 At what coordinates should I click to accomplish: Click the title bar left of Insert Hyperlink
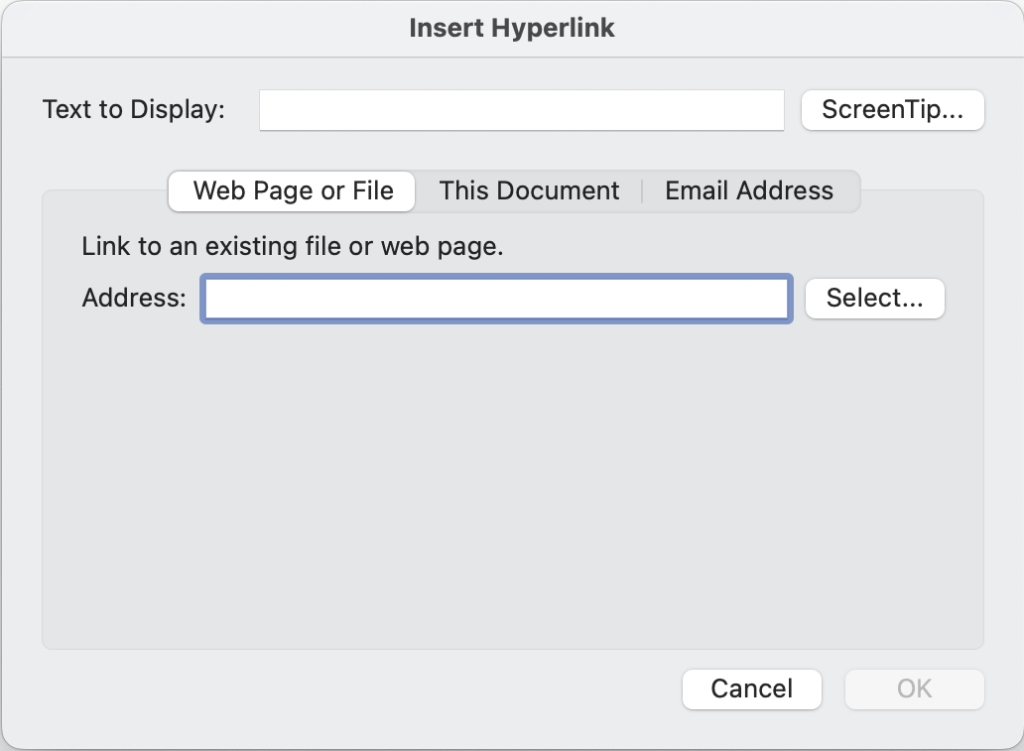[x=200, y=28]
